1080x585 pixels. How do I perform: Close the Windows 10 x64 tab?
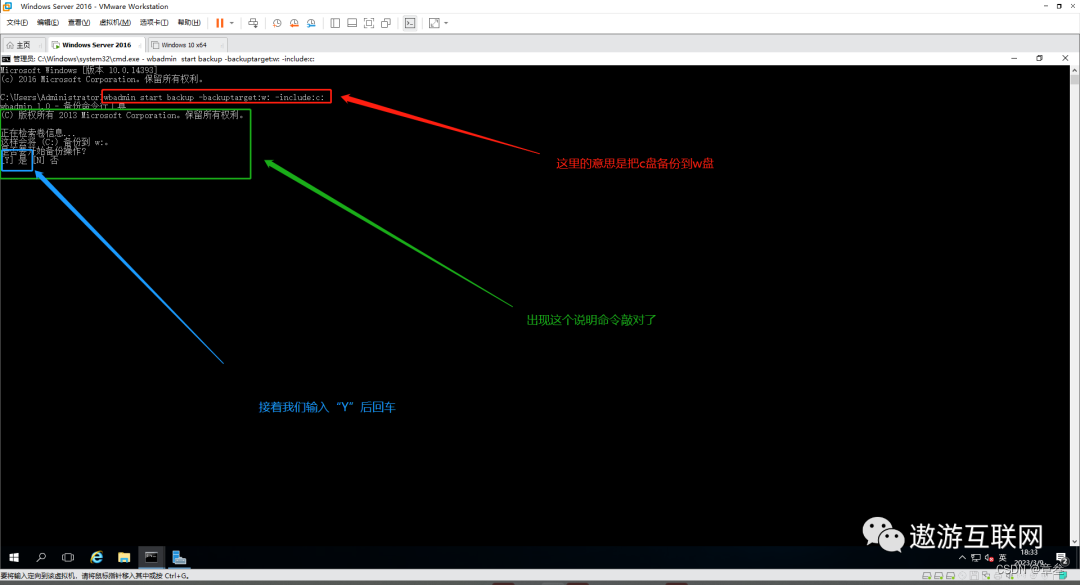pyautogui.click(x=222, y=45)
